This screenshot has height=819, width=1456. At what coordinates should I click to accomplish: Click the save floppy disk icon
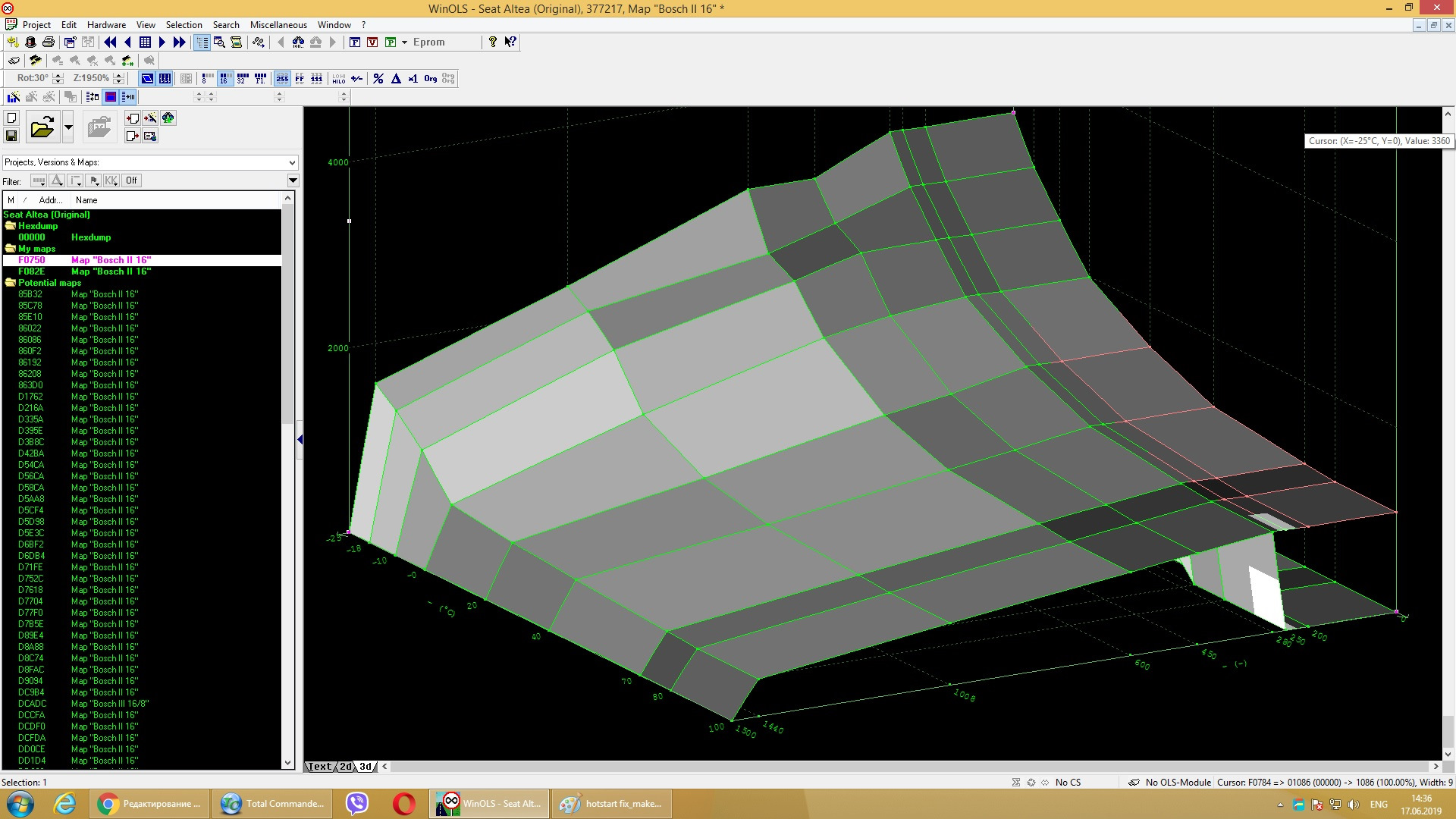click(x=11, y=136)
